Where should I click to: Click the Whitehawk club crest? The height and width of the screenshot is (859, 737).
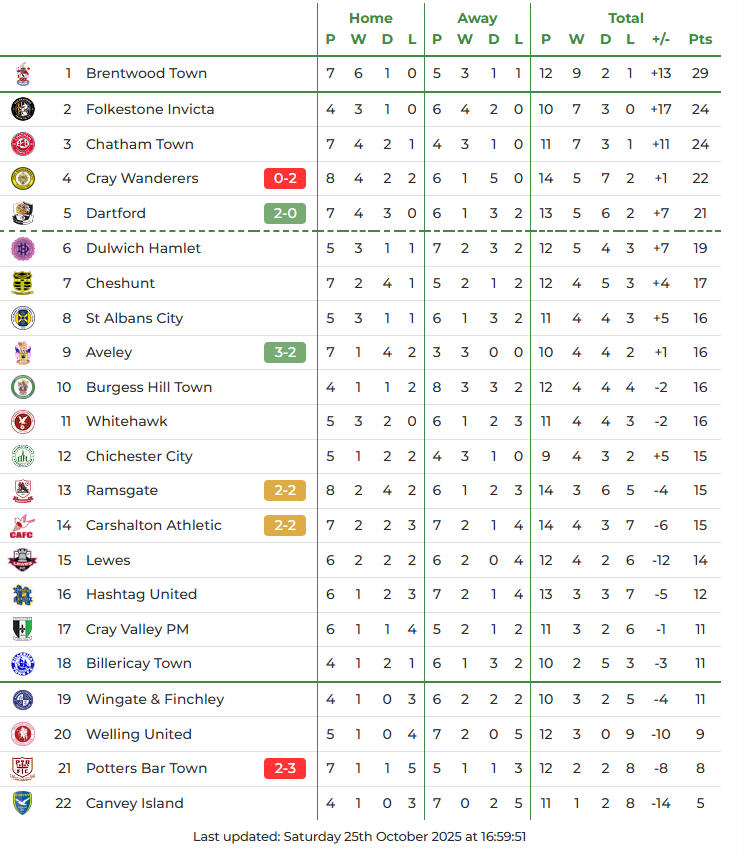click(23, 421)
